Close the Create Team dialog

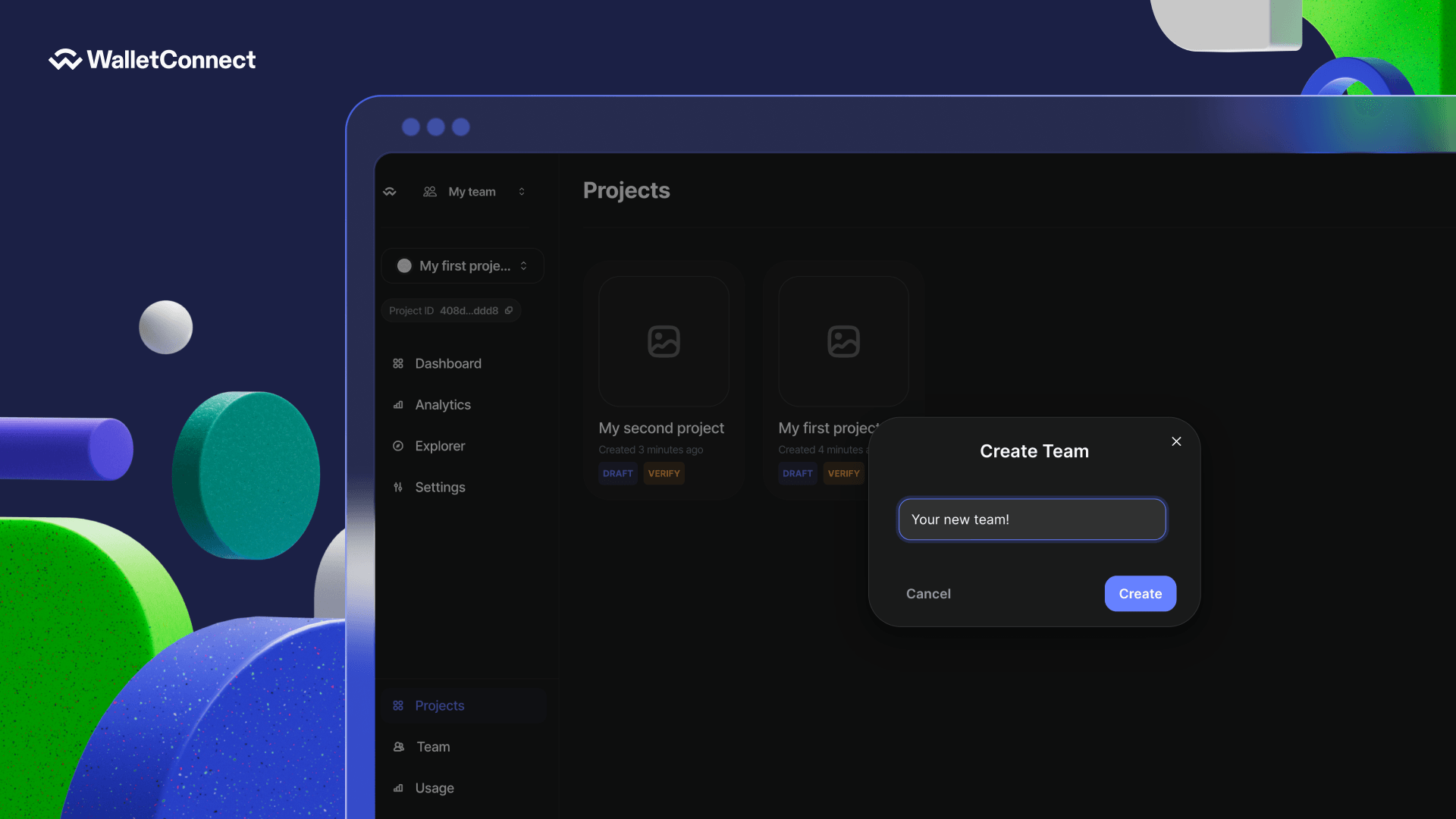coord(1176,441)
